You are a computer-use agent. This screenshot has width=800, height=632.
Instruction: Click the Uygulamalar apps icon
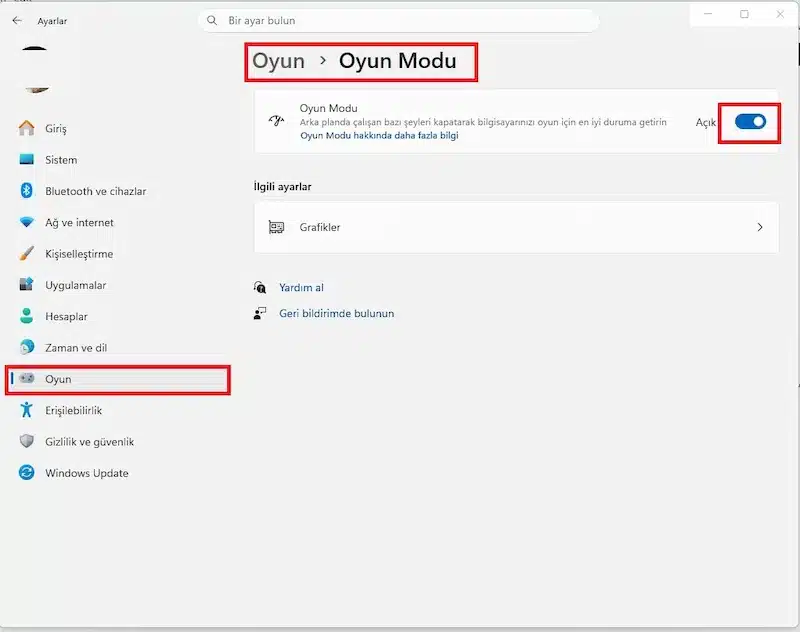pyautogui.click(x=27, y=285)
